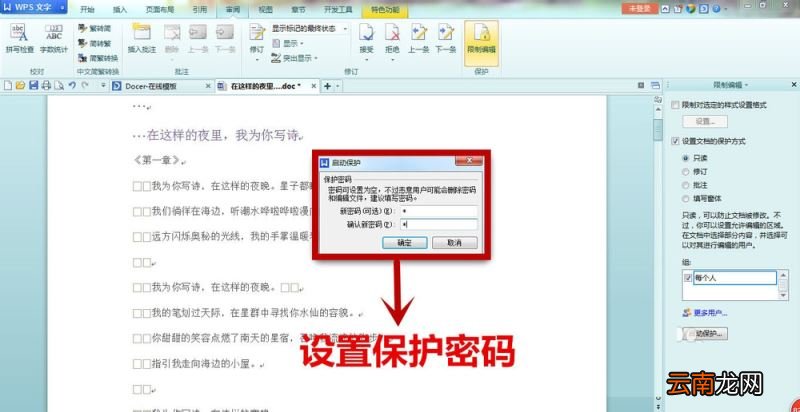Click the blue help question mark icon

pos(716,9)
